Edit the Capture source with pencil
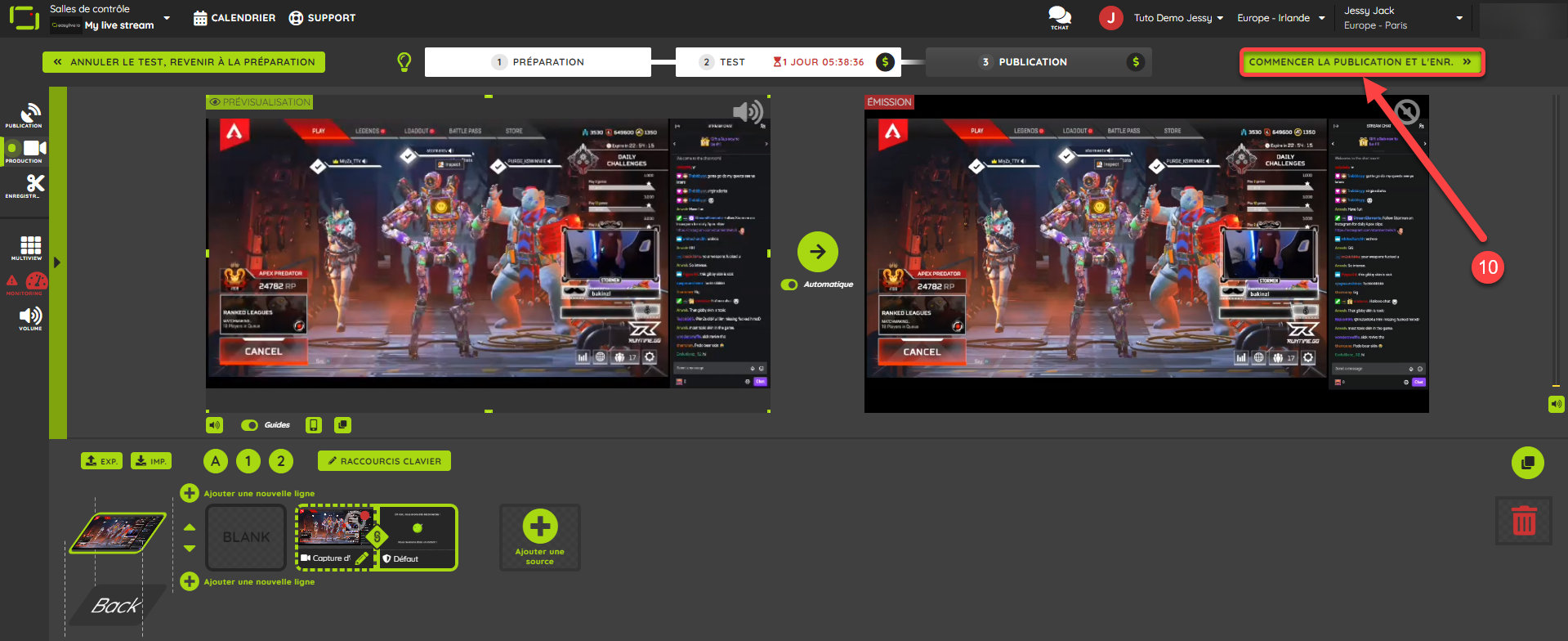This screenshot has height=641, width=1568. click(362, 558)
